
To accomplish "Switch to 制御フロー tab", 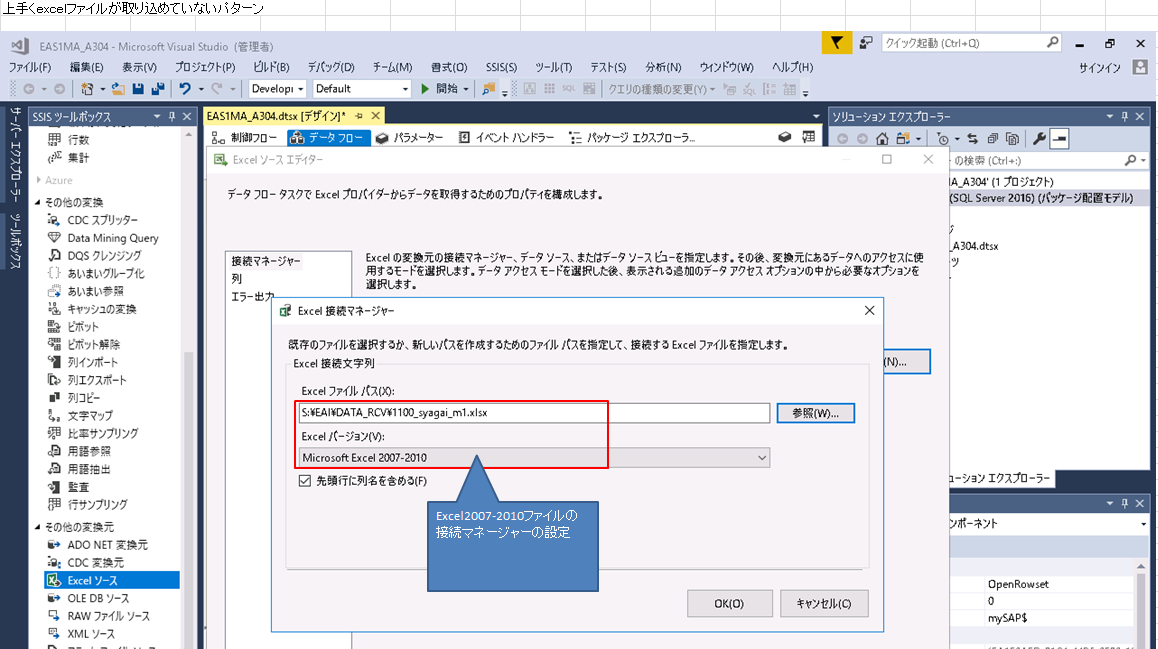I will tap(244, 138).
